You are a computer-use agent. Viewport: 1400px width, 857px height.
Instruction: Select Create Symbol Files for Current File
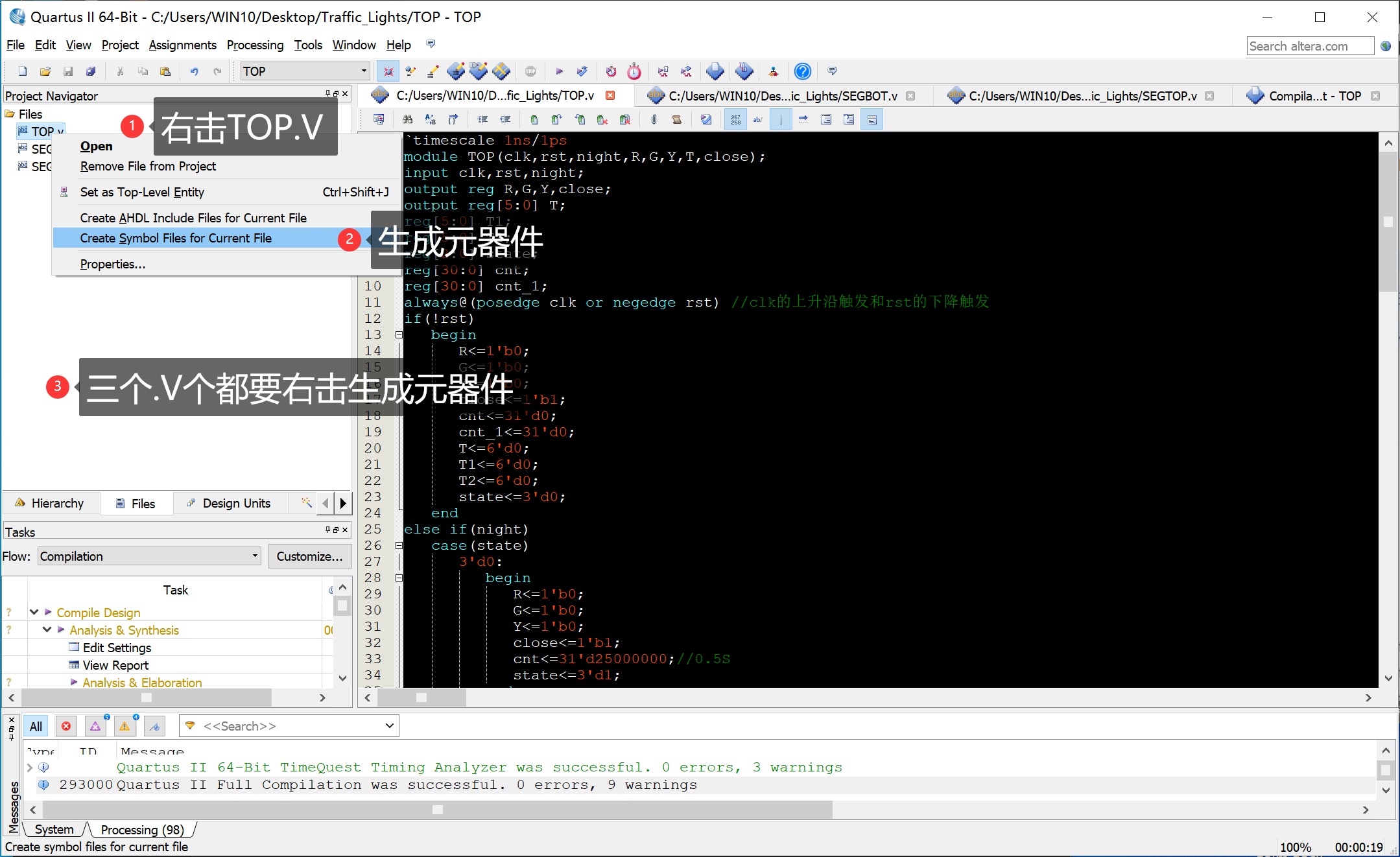(176, 238)
